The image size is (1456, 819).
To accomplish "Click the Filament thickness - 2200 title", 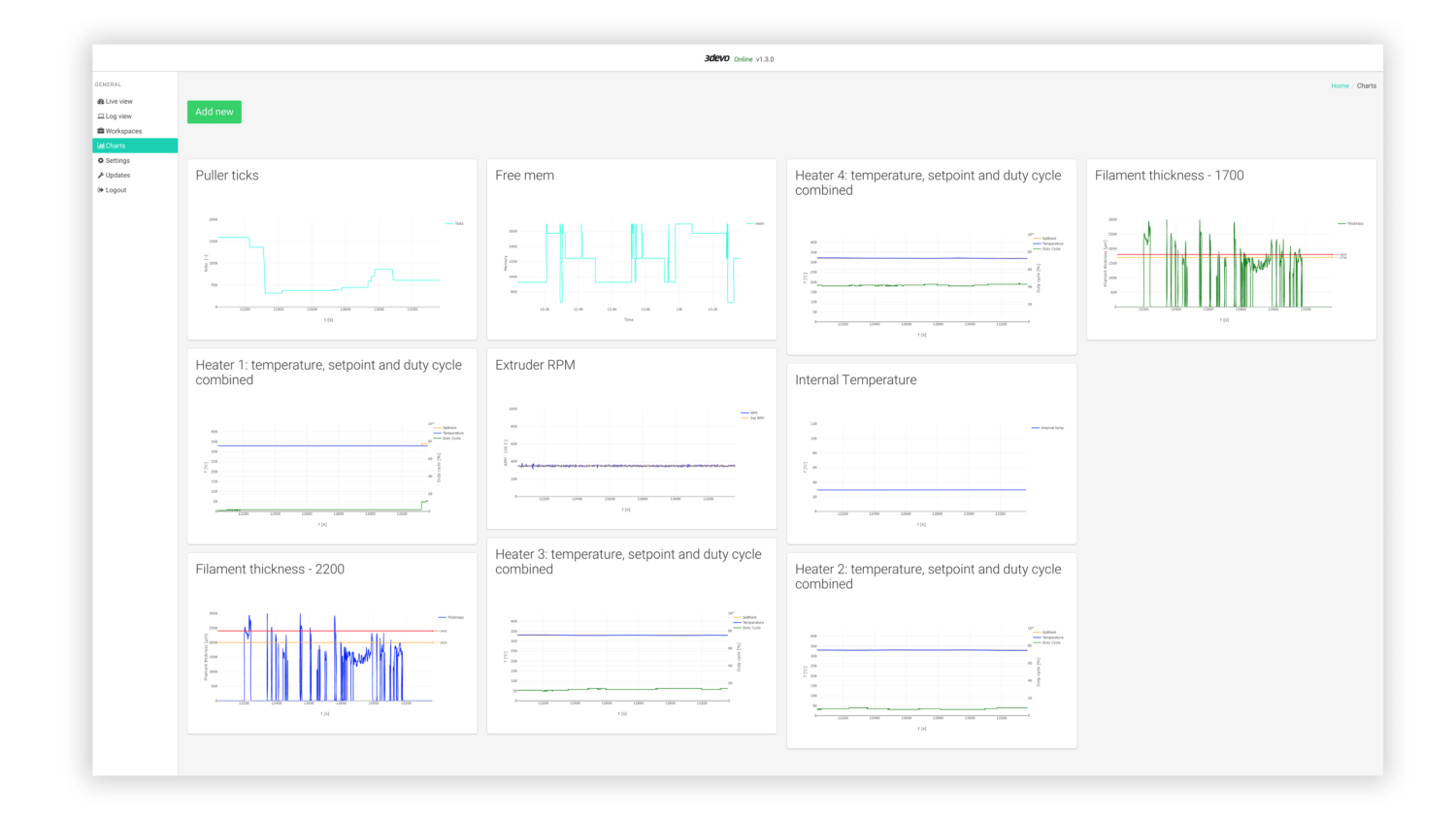I will [x=270, y=570].
